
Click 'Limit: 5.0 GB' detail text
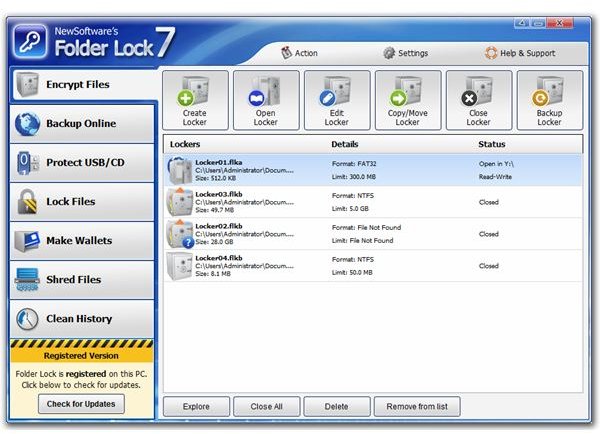tap(351, 209)
